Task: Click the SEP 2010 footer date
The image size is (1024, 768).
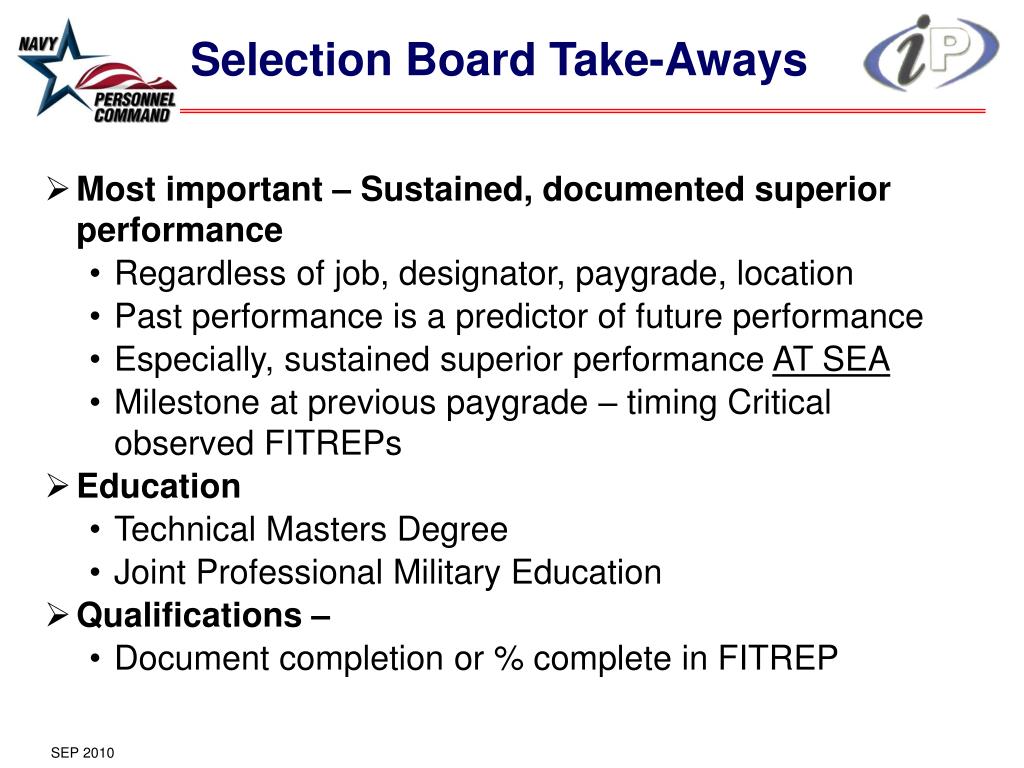Action: (82, 752)
